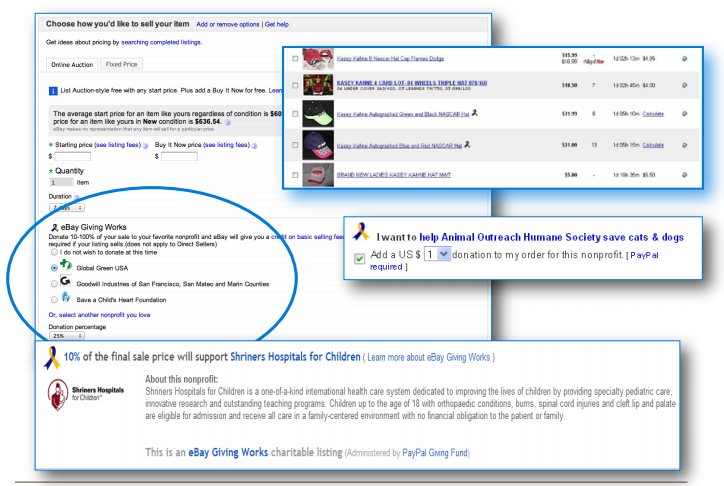The image size is (724, 486).
Task: Open KASEY KAHNE 4 CARD LOT listing
Action: [x=412, y=83]
